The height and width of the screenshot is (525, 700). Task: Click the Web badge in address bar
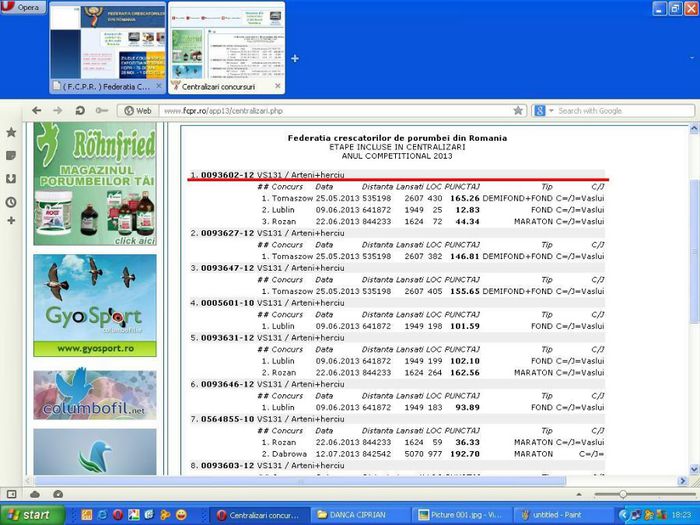(137, 111)
